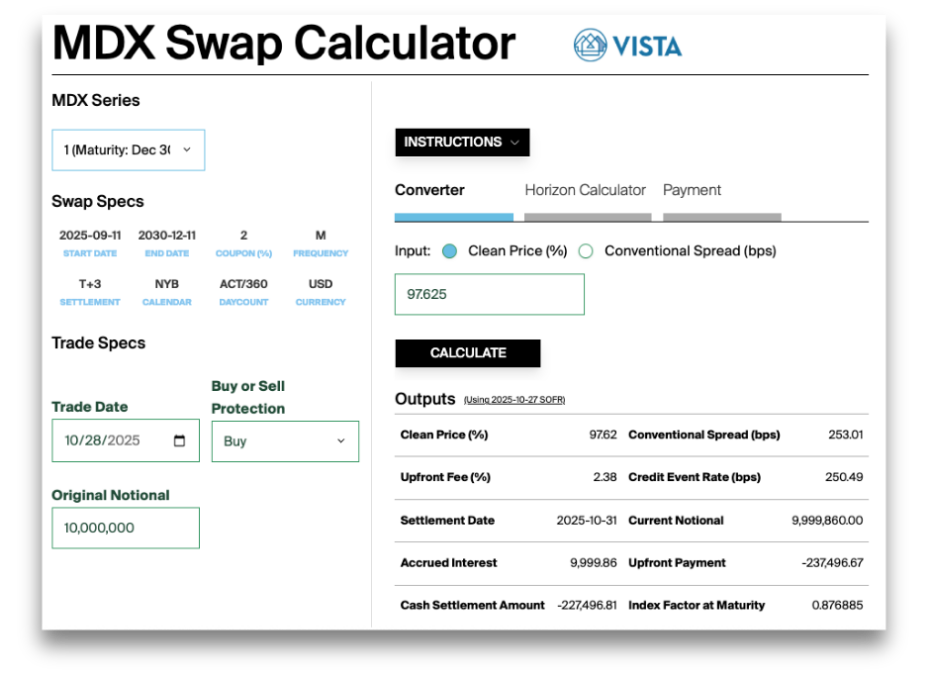Click the Conventional Spread output 253.01
Screen dimensions: 927x675
(845, 434)
